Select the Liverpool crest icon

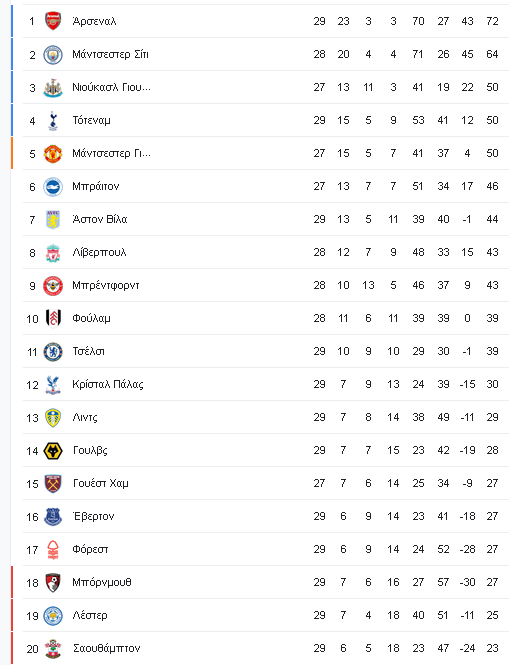click(53, 253)
